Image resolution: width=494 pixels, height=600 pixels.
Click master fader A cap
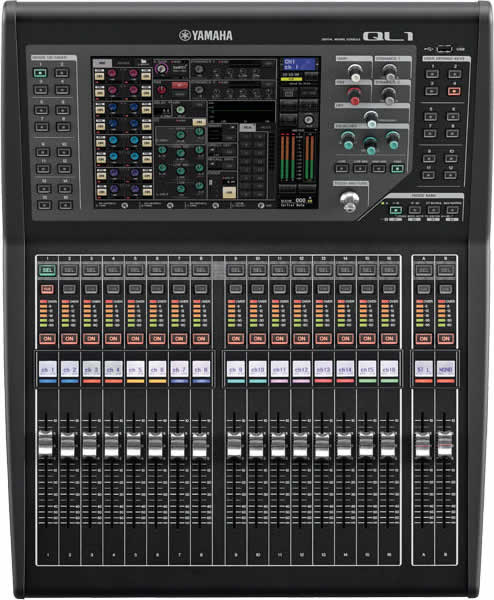click(x=422, y=444)
